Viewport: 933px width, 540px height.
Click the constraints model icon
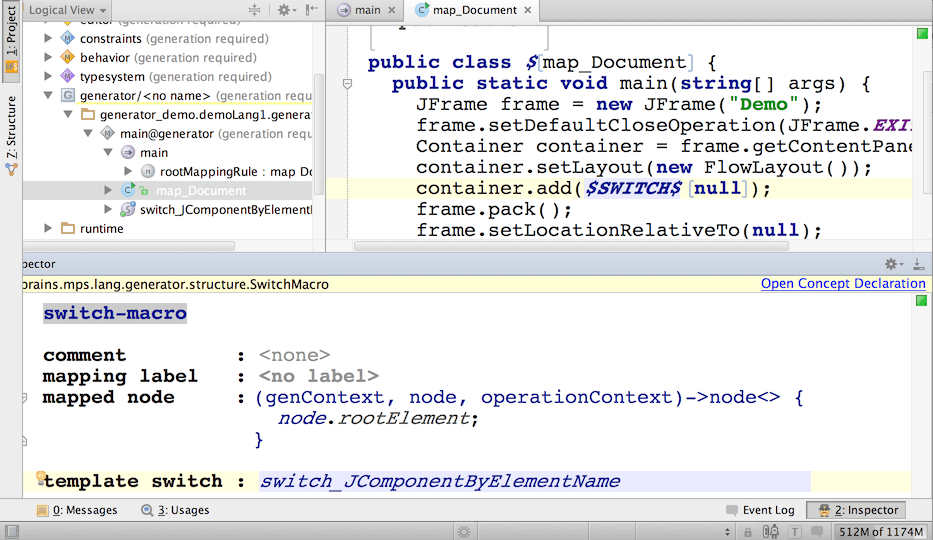pyautogui.click(x=68, y=38)
